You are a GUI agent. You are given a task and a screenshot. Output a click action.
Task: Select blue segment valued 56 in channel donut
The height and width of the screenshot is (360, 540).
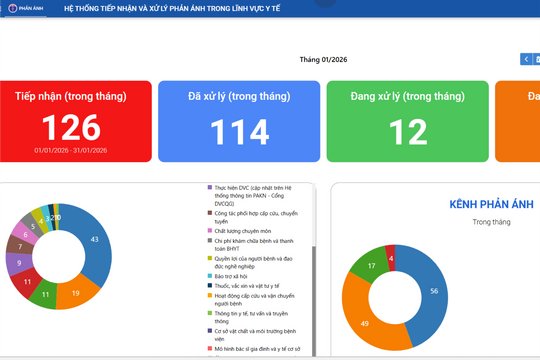434,291
